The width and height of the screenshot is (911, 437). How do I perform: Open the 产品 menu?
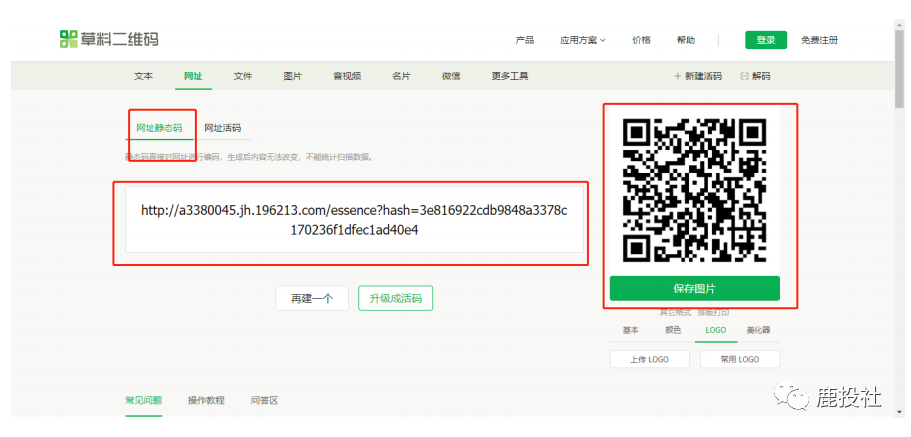click(524, 40)
